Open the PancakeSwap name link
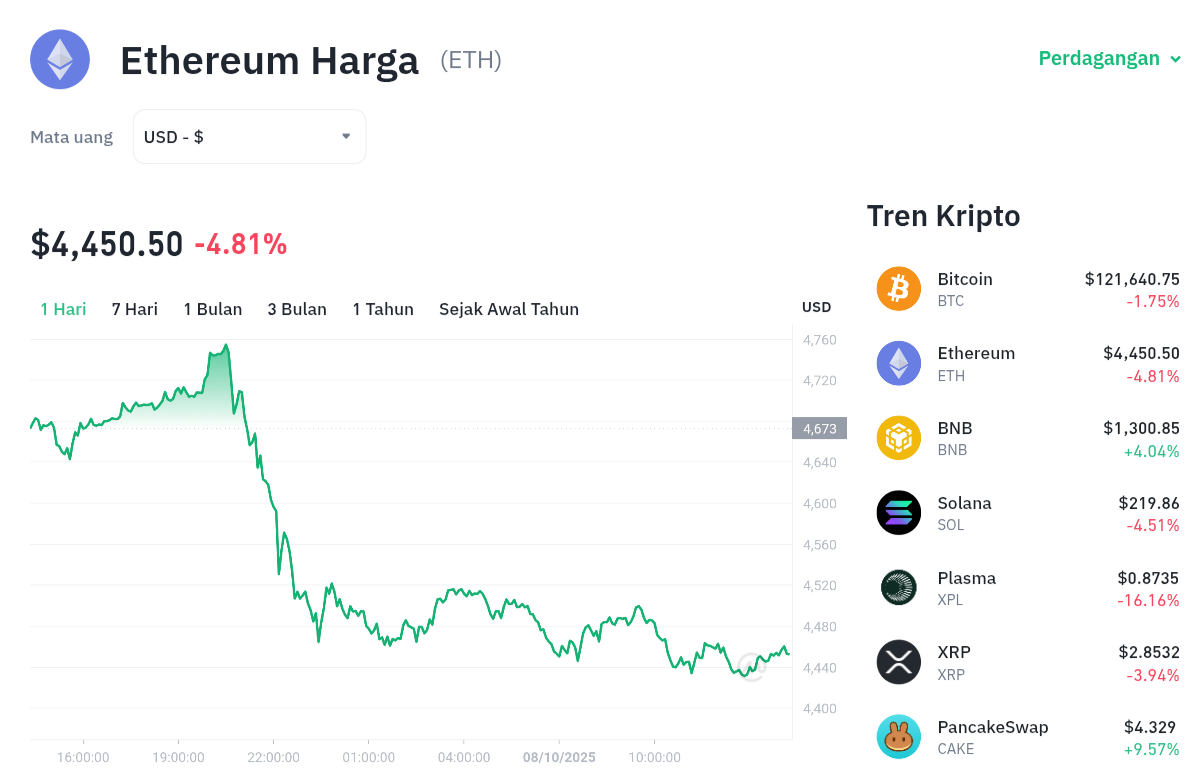Screen dimensions: 1194x780 [x=993, y=727]
